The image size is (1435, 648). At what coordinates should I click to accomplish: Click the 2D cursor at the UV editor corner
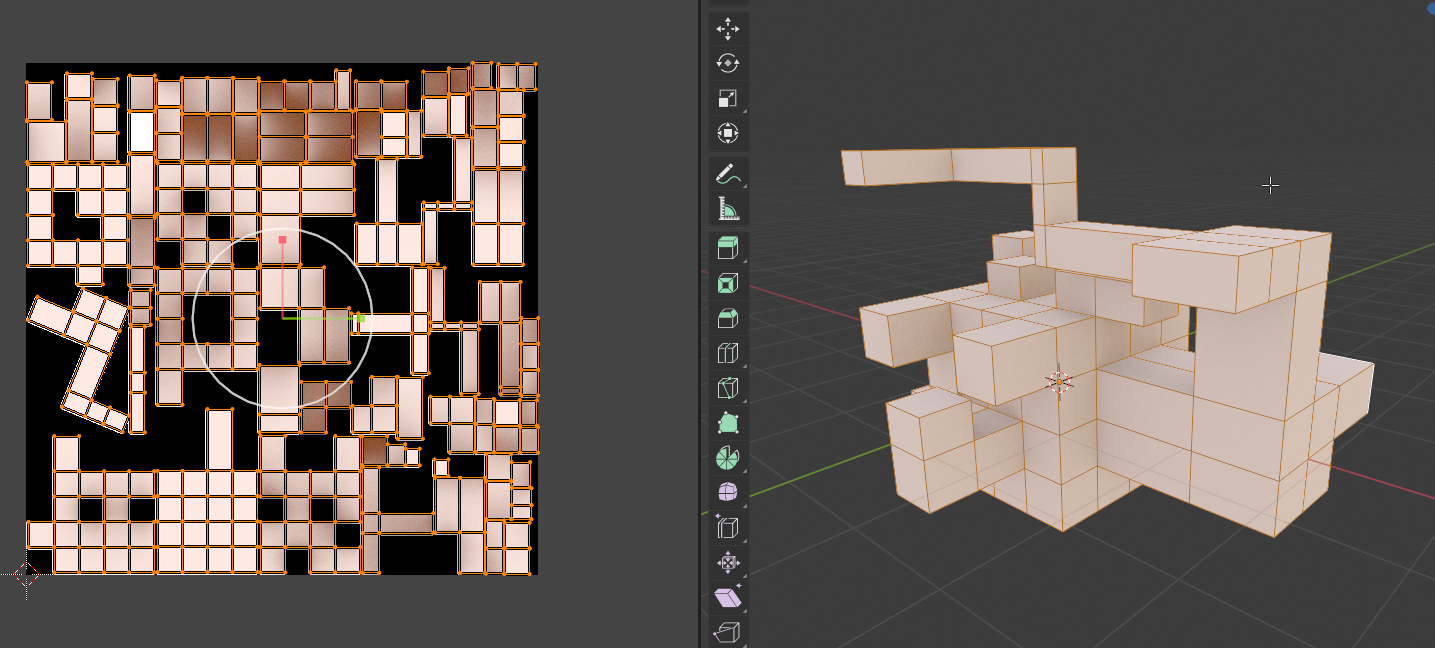coord(26,575)
